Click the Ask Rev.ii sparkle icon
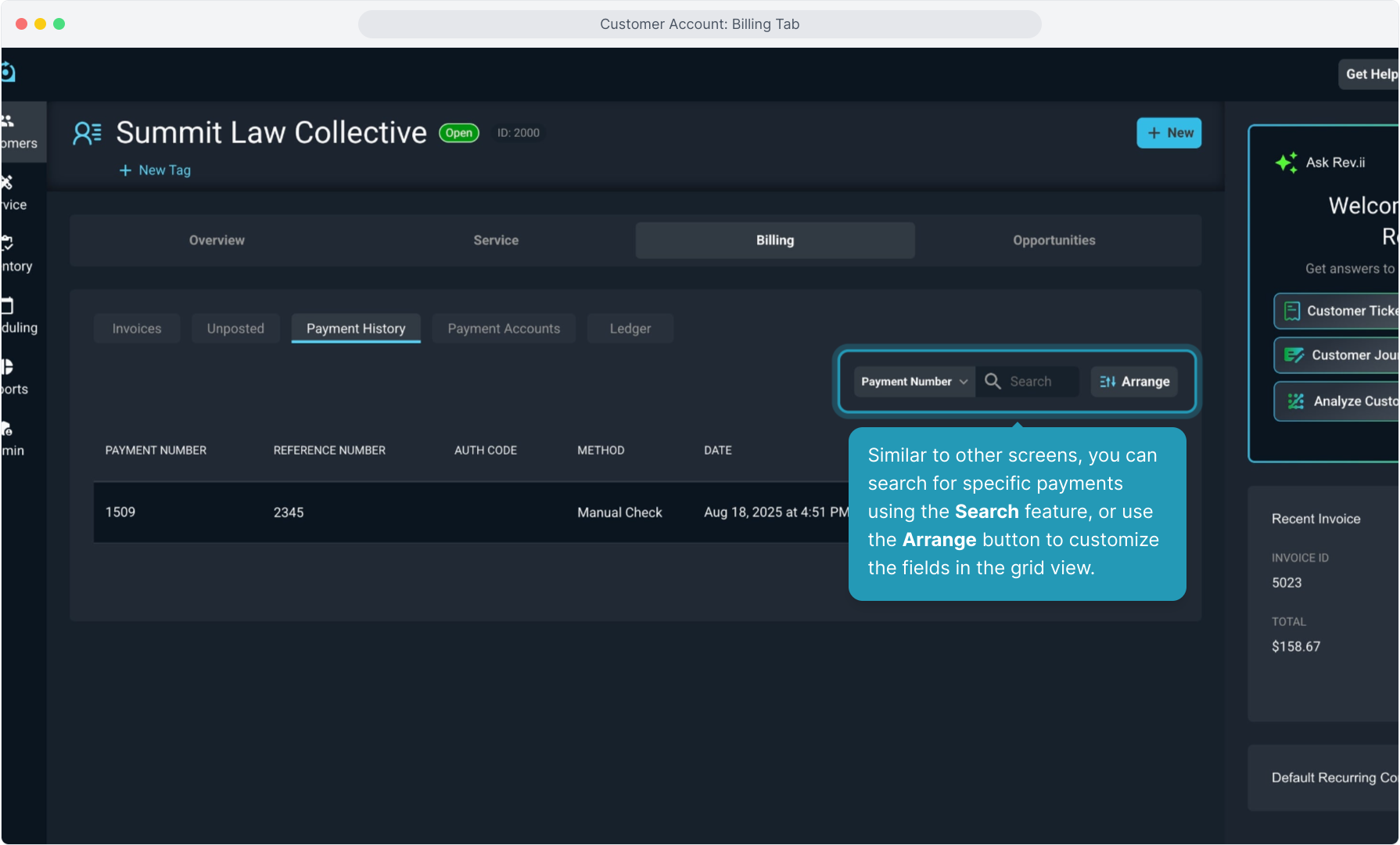Screen dimensions: 1400x845 1286,163
